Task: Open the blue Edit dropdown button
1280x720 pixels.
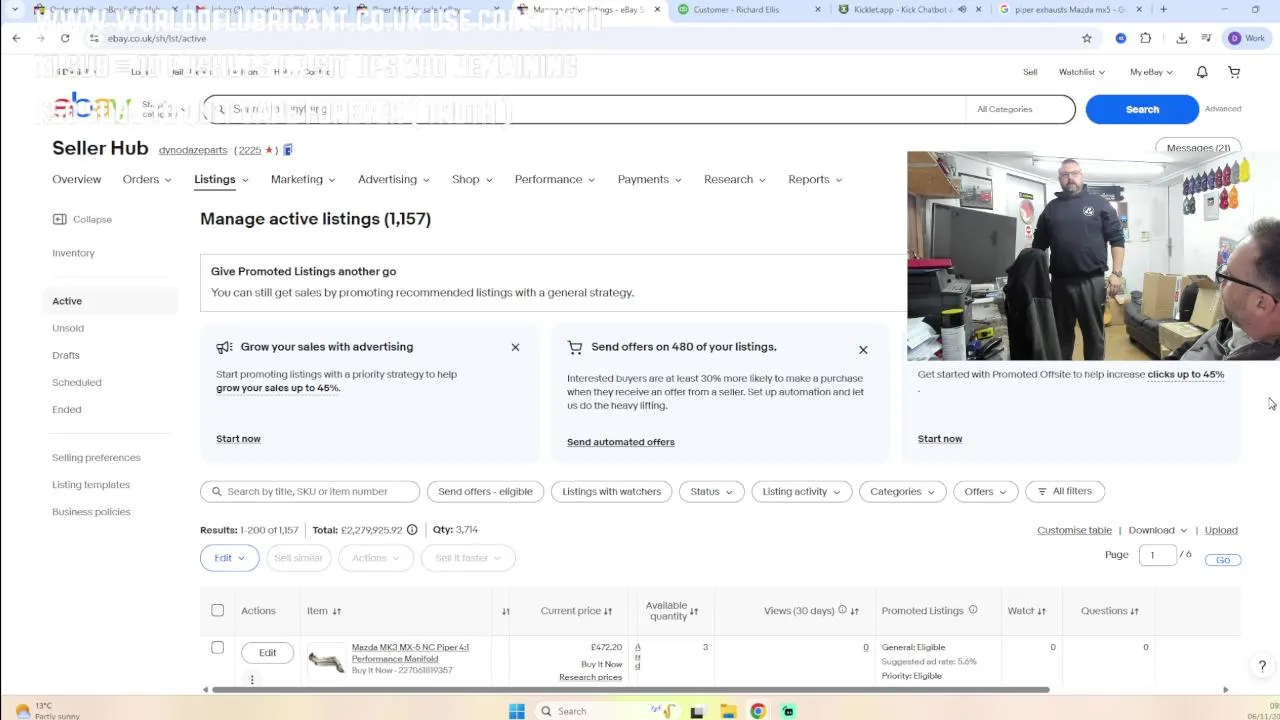Action: pyautogui.click(x=229, y=558)
